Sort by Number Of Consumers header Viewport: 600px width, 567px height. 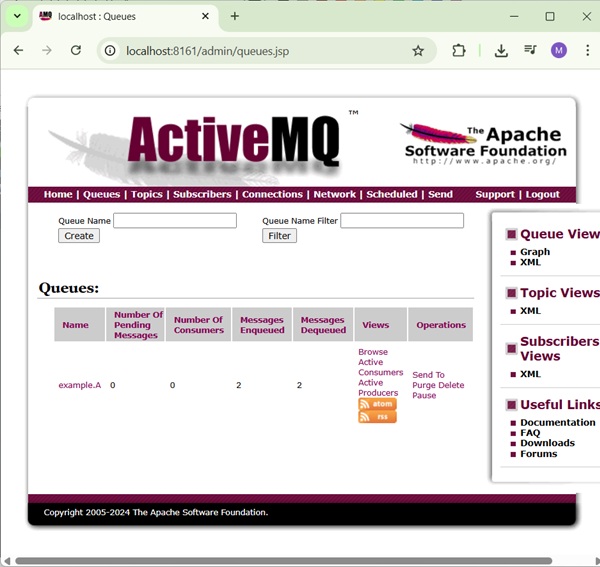[198, 325]
